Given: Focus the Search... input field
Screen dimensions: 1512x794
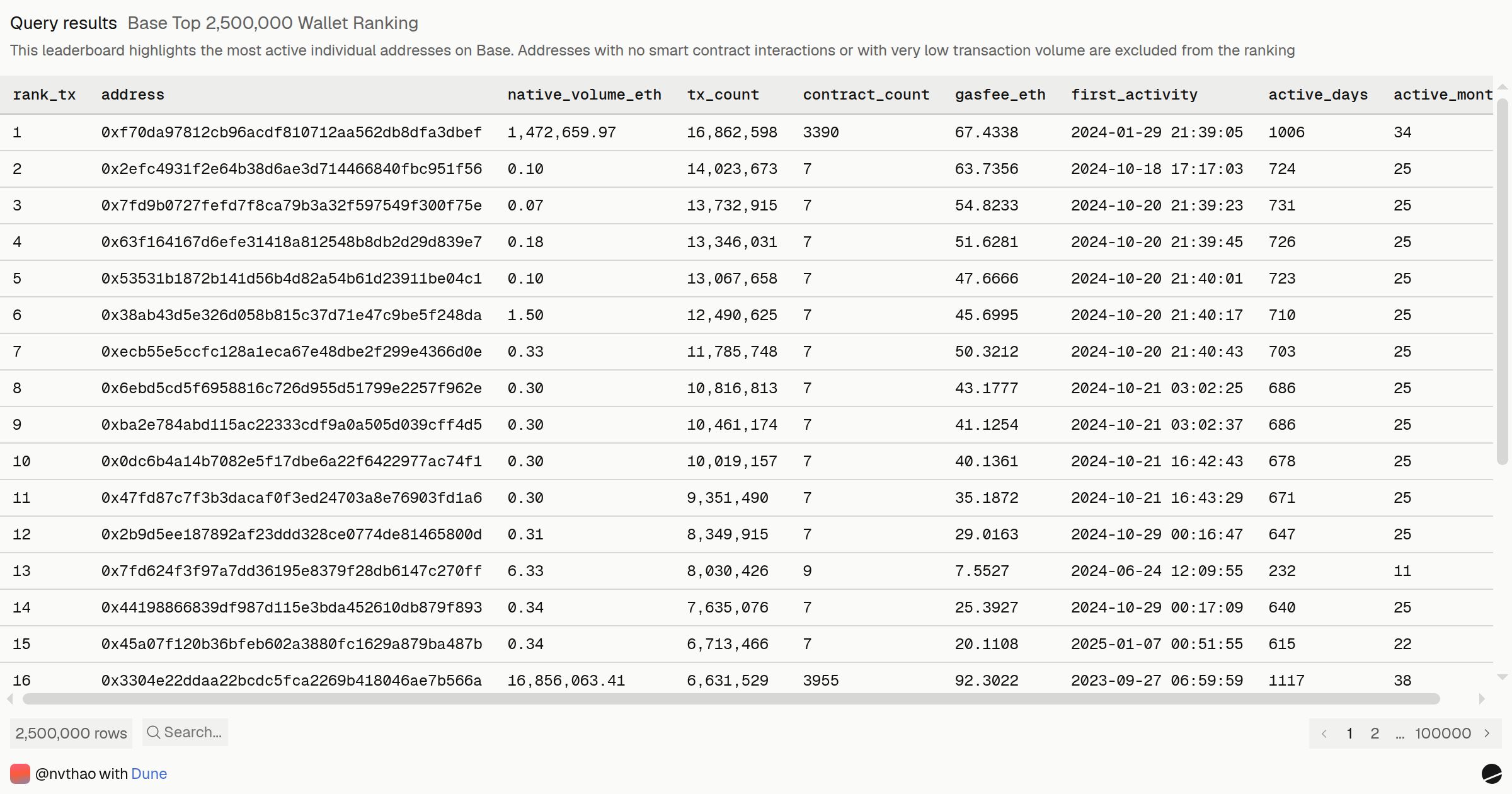Looking at the screenshot, I should (185, 732).
